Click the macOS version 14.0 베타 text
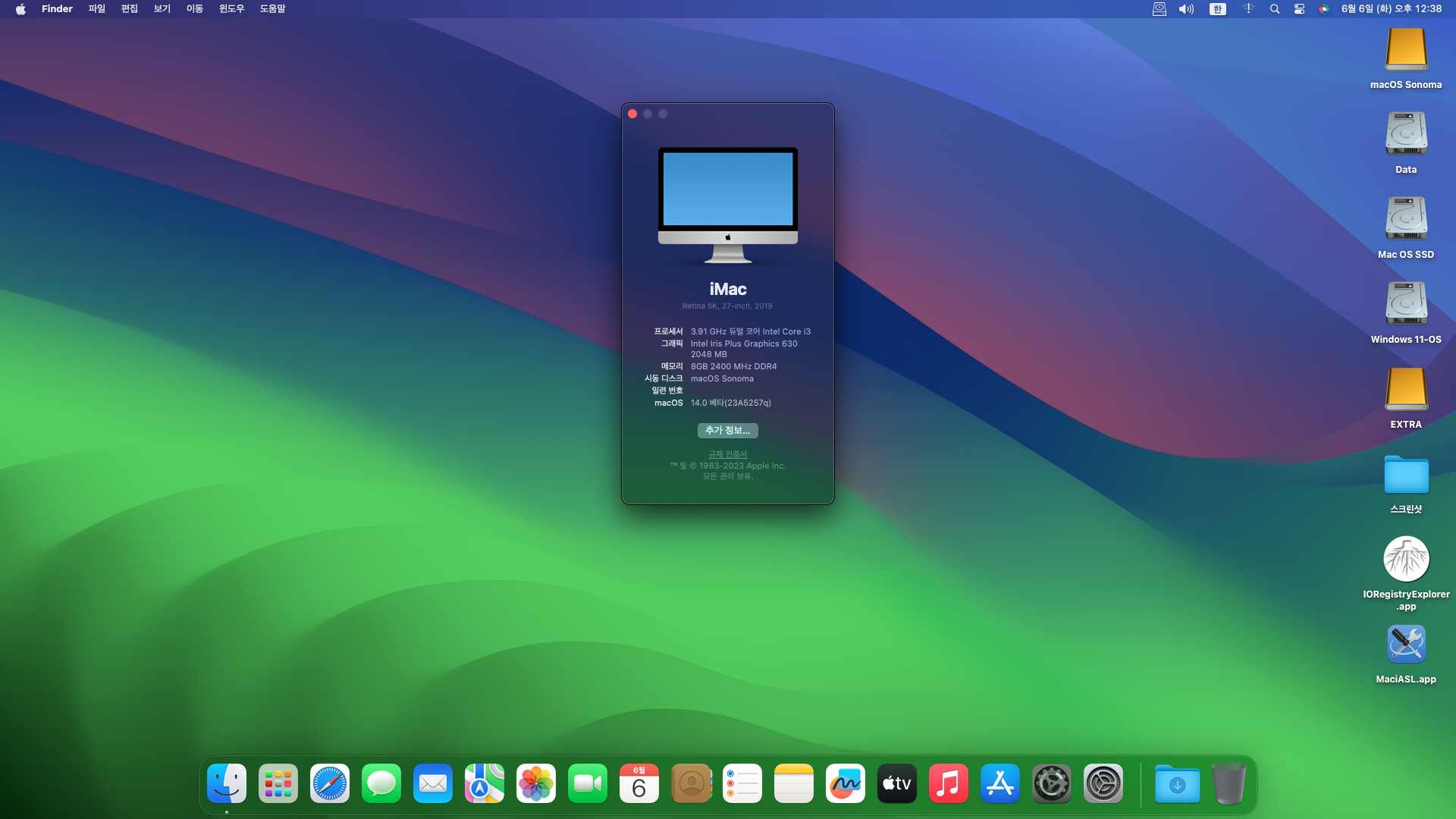Viewport: 1456px width, 819px height. [x=731, y=403]
